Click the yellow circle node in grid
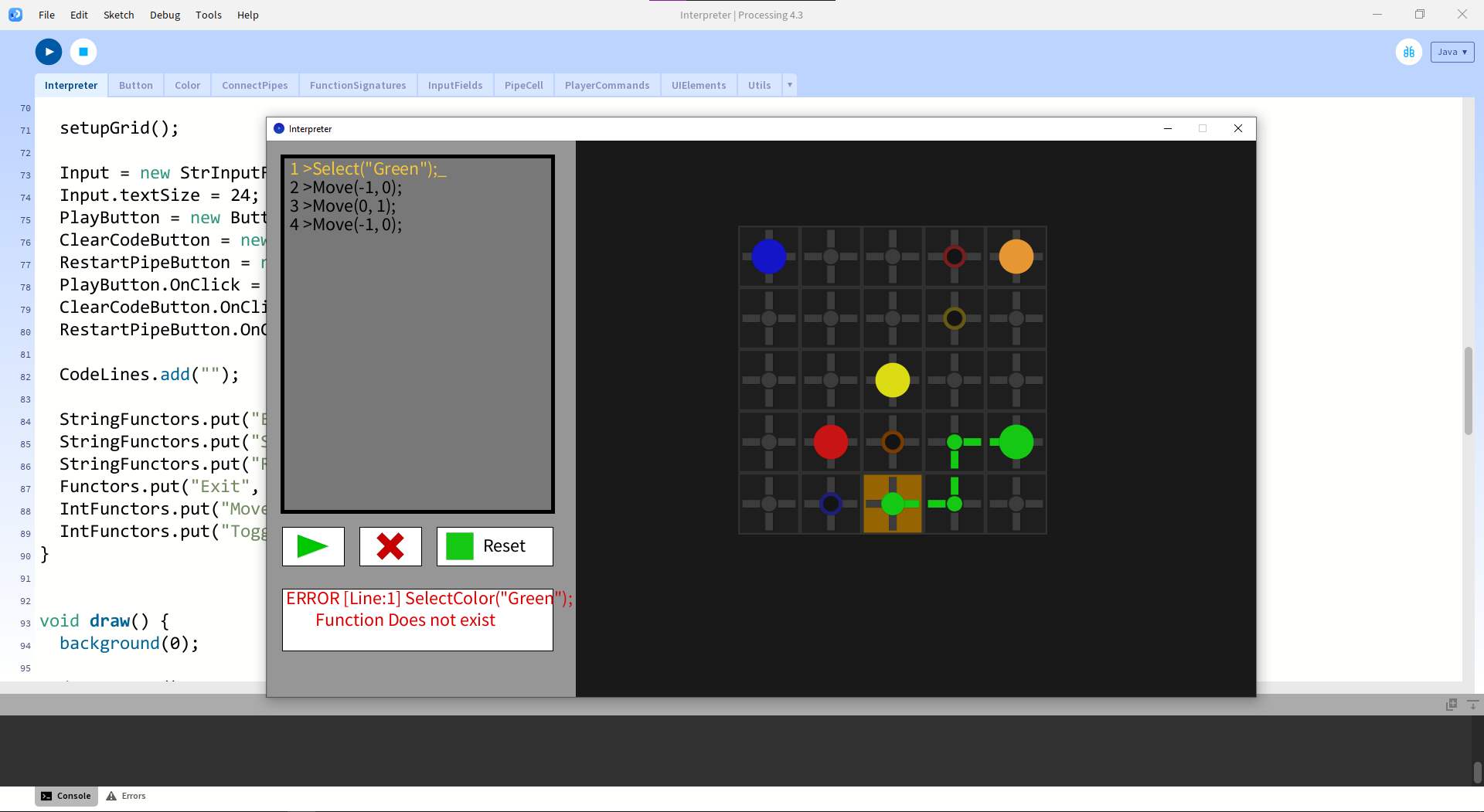The height and width of the screenshot is (812, 1484). 892,380
